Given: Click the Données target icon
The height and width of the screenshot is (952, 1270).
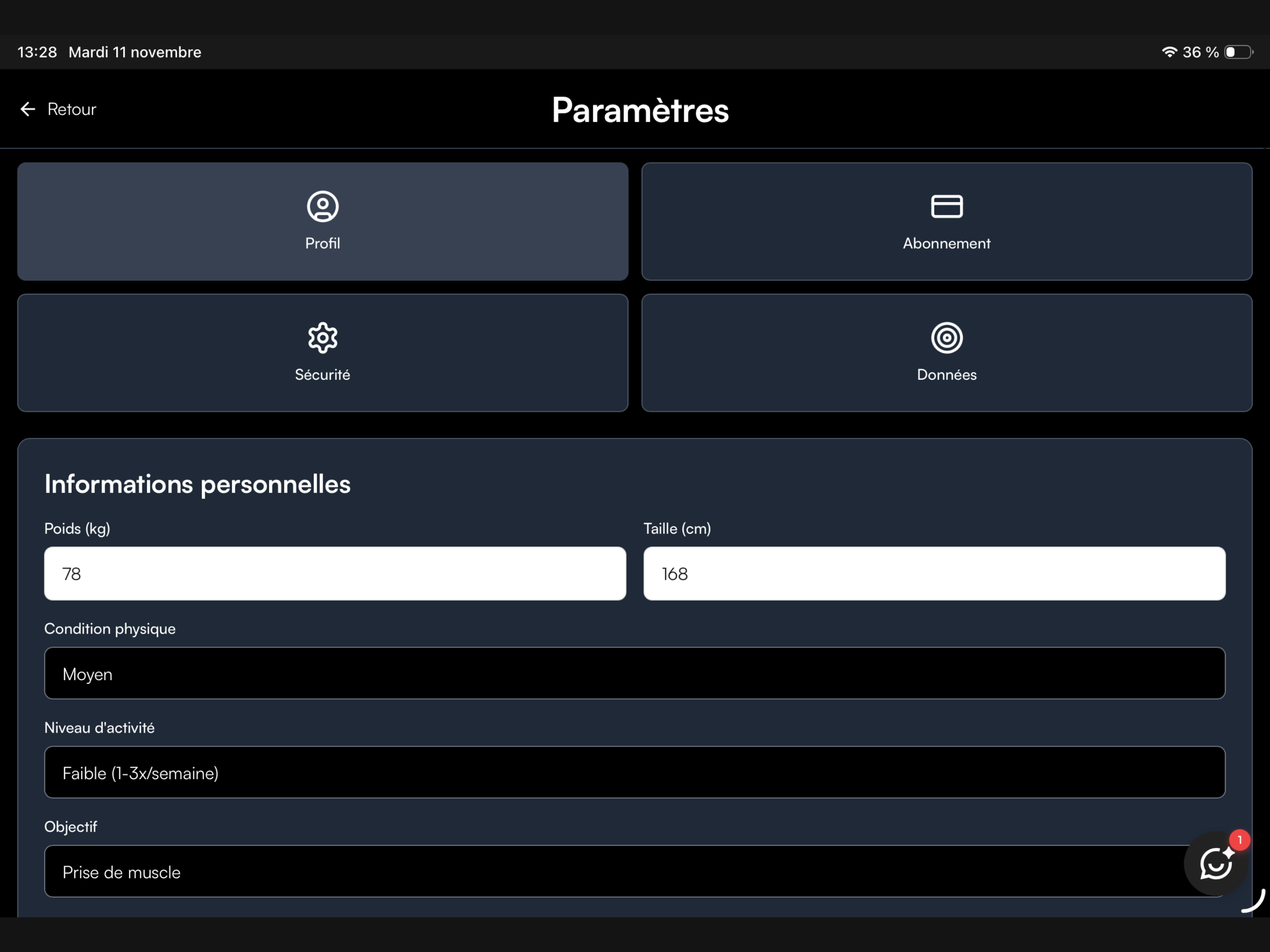Looking at the screenshot, I should pyautogui.click(x=947, y=337).
